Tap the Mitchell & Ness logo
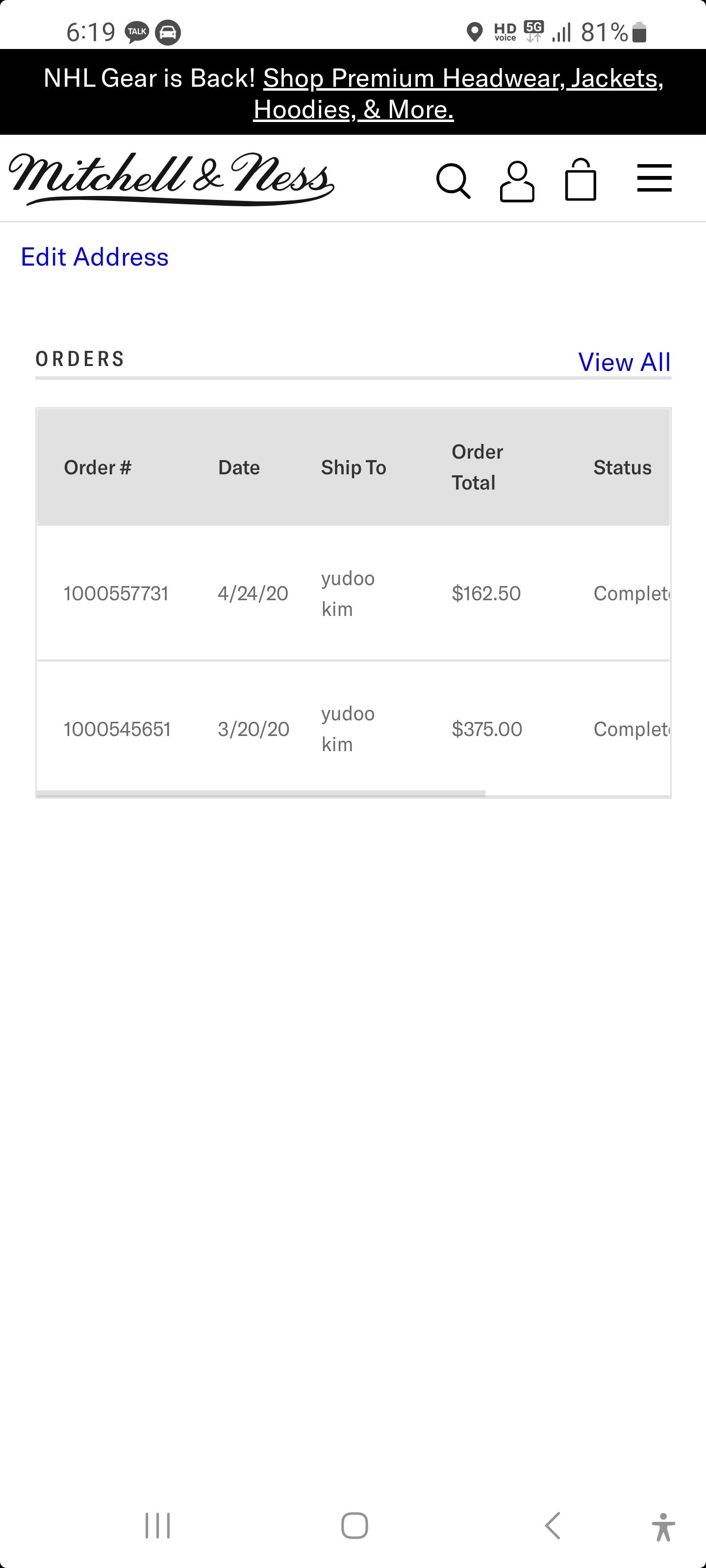 click(171, 178)
